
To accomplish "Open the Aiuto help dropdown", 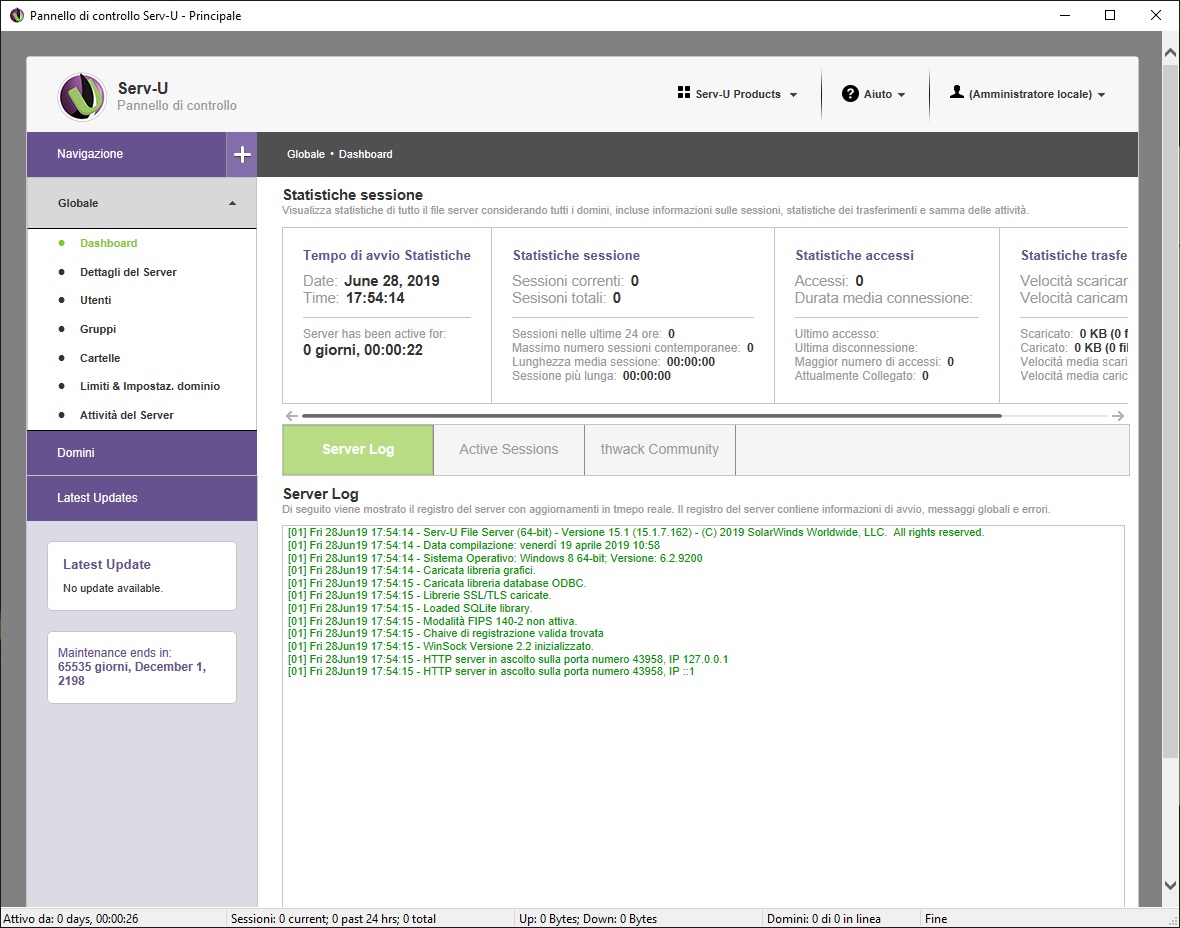I will (x=874, y=94).
